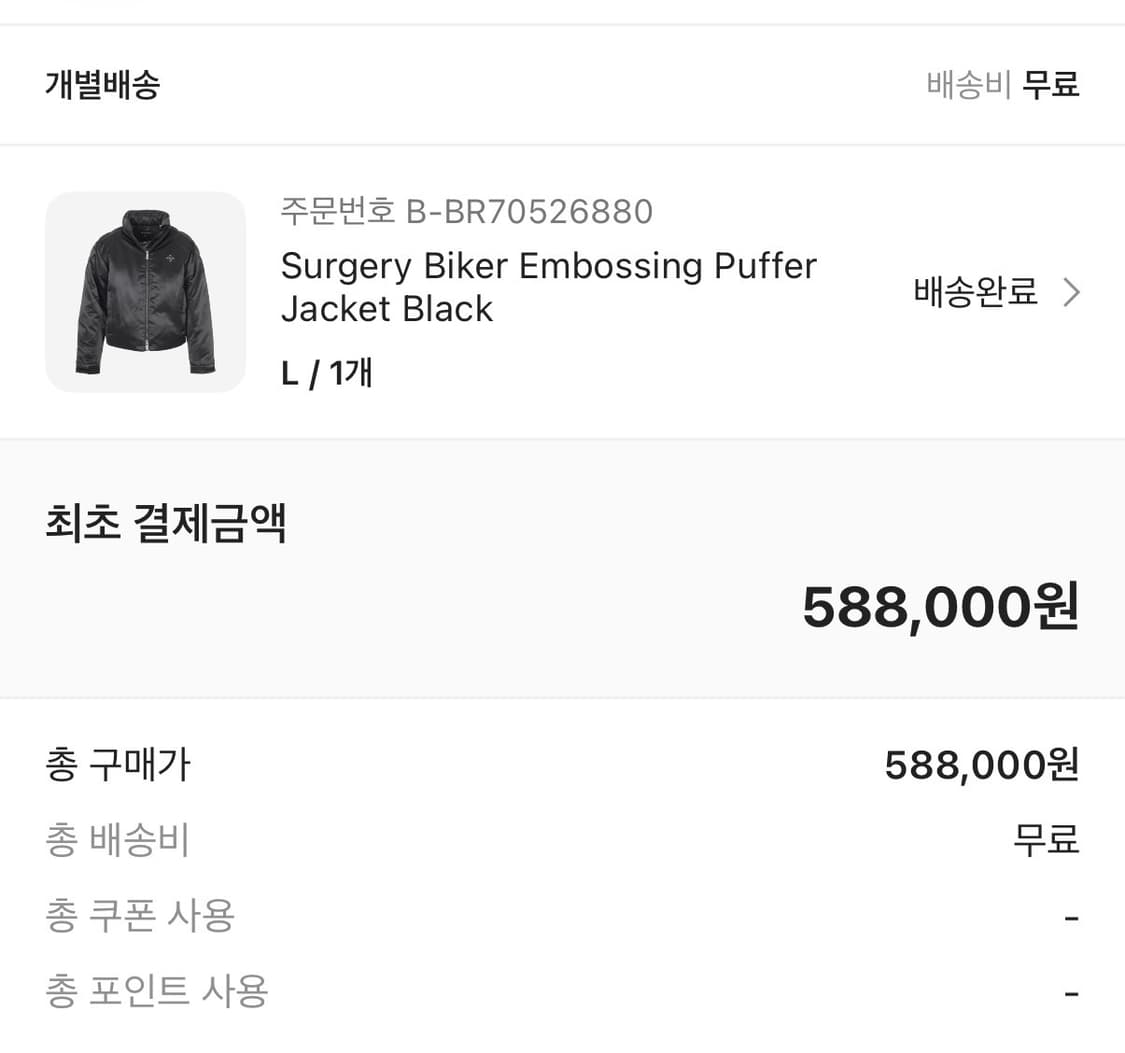Click the partially visible element at top left
This screenshot has width=1125, height=1053.
click(103, 5)
